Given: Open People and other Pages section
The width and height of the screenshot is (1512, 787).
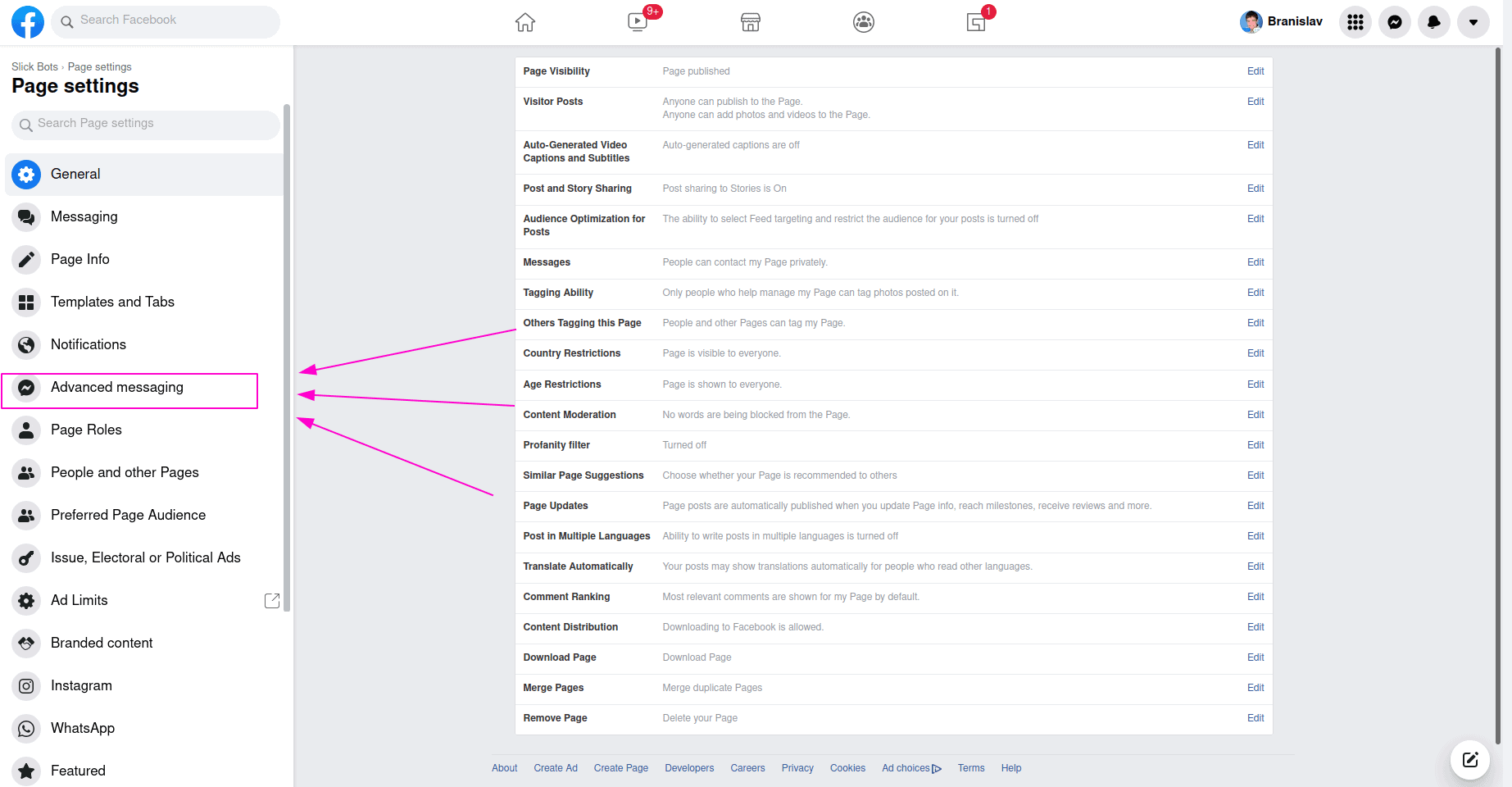Looking at the screenshot, I should pyautogui.click(x=144, y=472).
